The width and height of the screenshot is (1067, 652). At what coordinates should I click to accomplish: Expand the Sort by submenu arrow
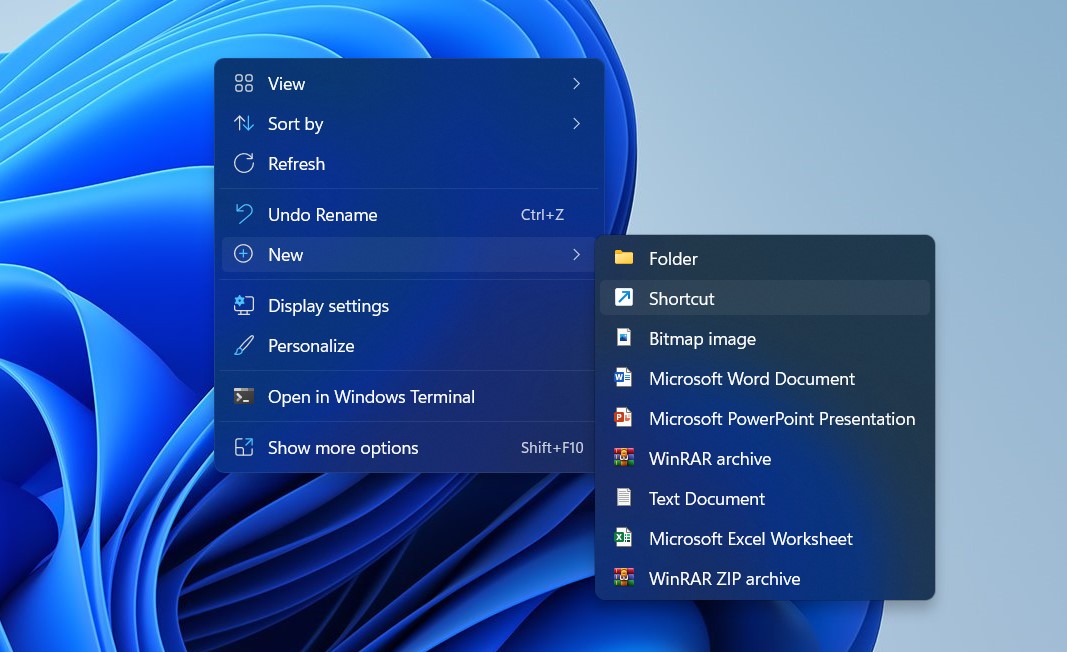[576, 124]
